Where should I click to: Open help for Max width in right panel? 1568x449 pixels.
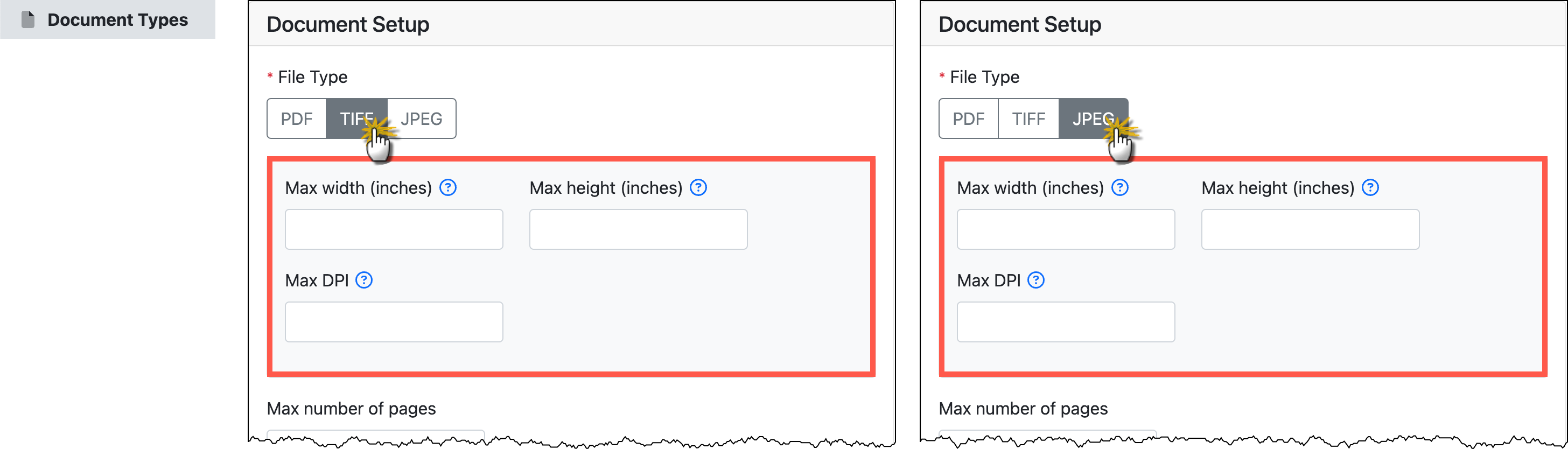click(x=1120, y=187)
